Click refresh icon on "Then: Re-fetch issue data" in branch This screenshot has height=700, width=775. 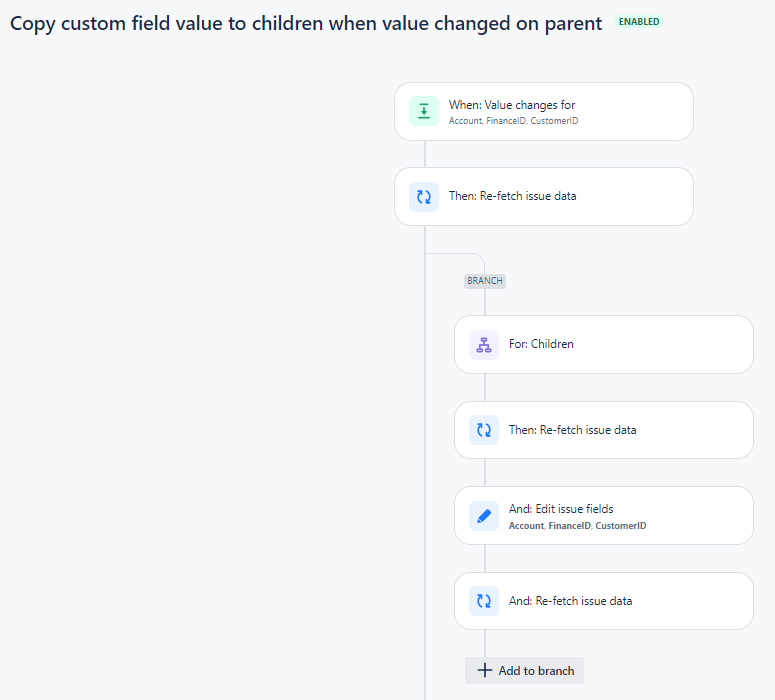(x=484, y=430)
